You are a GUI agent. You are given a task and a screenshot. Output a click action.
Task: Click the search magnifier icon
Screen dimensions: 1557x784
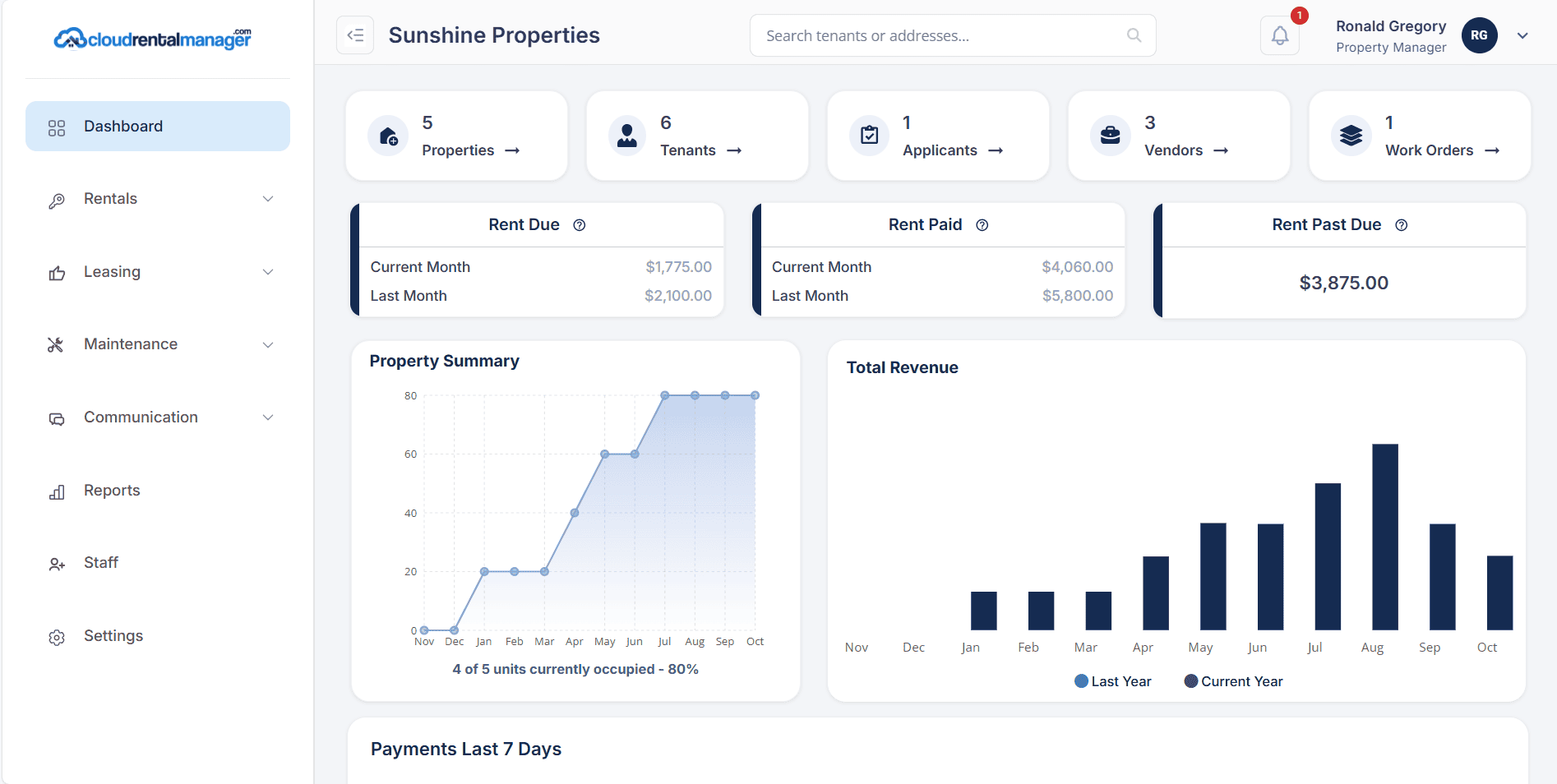[x=1134, y=35]
